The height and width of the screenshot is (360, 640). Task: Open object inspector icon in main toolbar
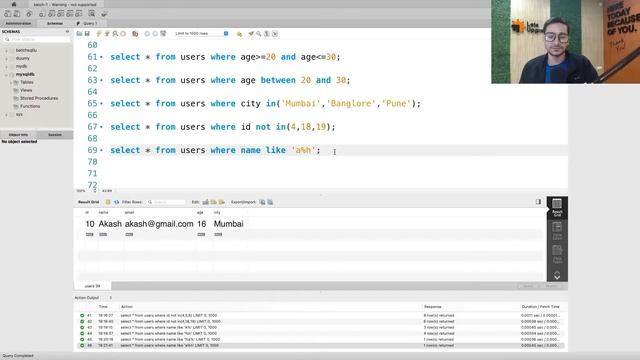click(29, 14)
